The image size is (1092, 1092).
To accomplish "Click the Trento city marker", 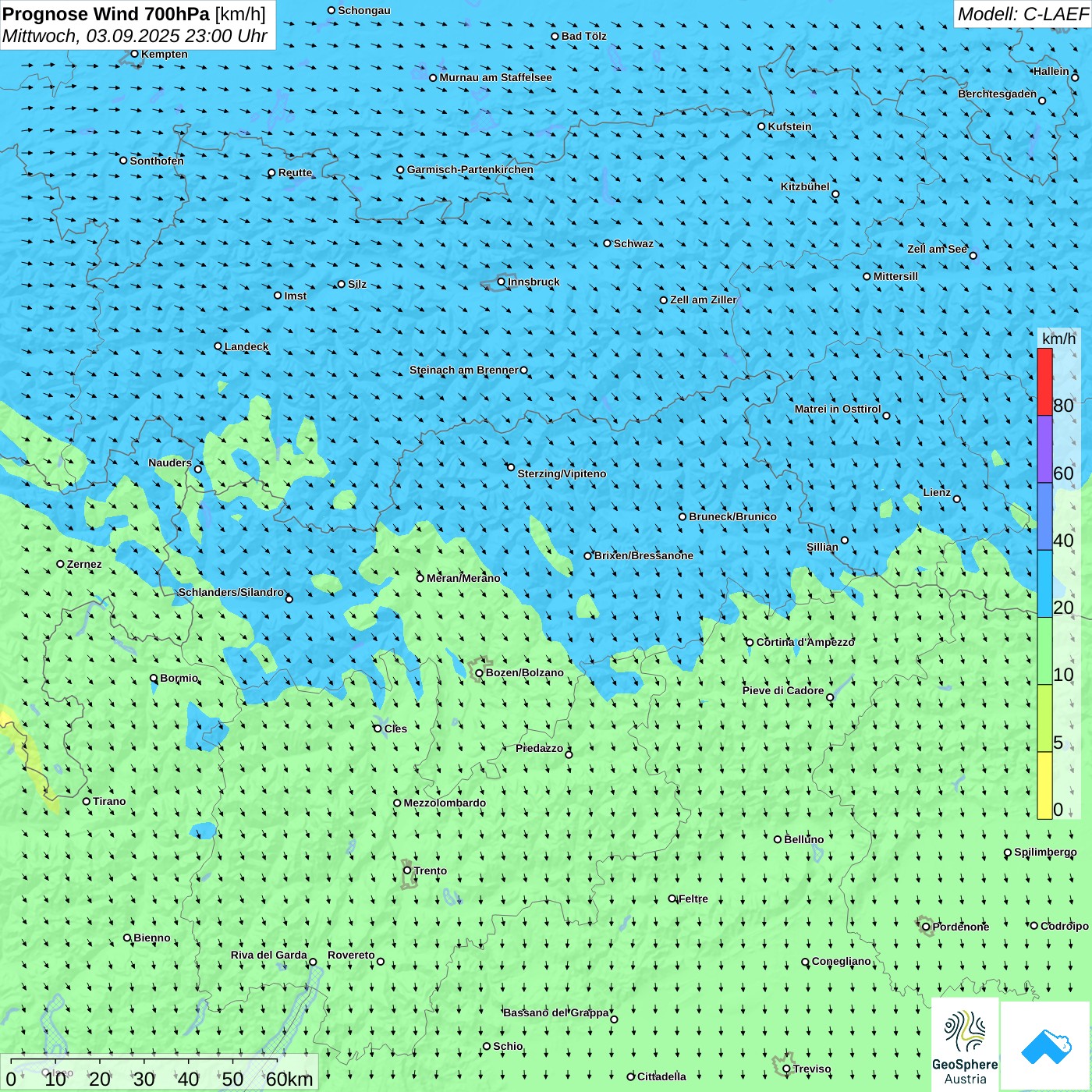I will (x=407, y=870).
